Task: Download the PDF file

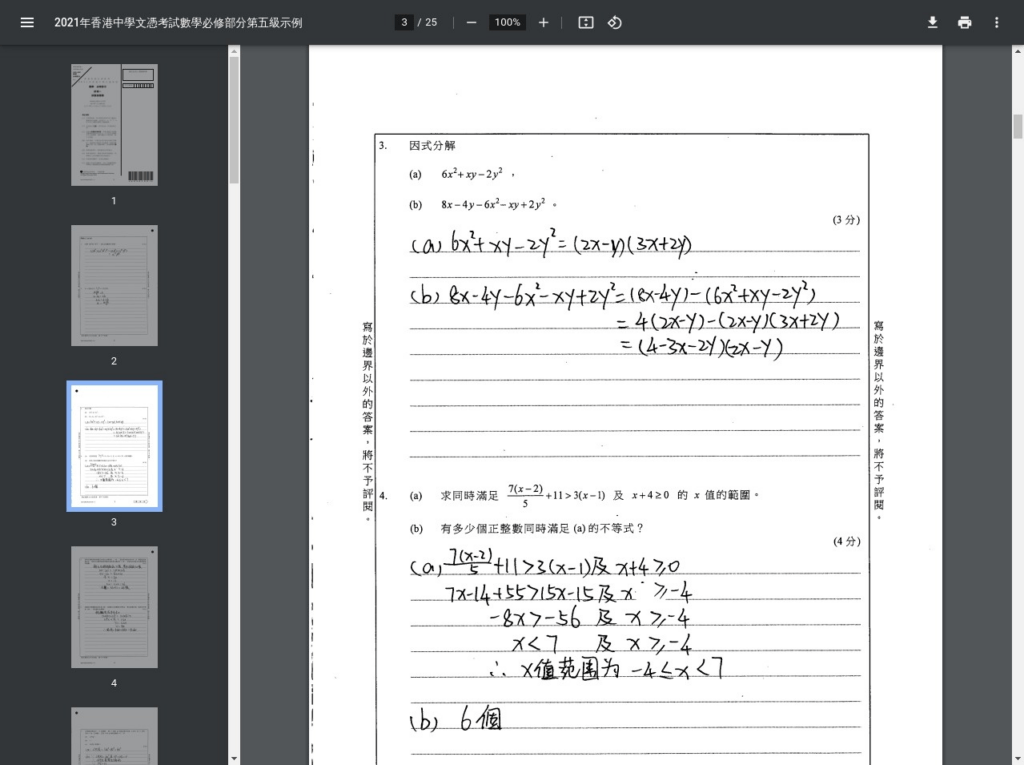Action: click(x=933, y=23)
